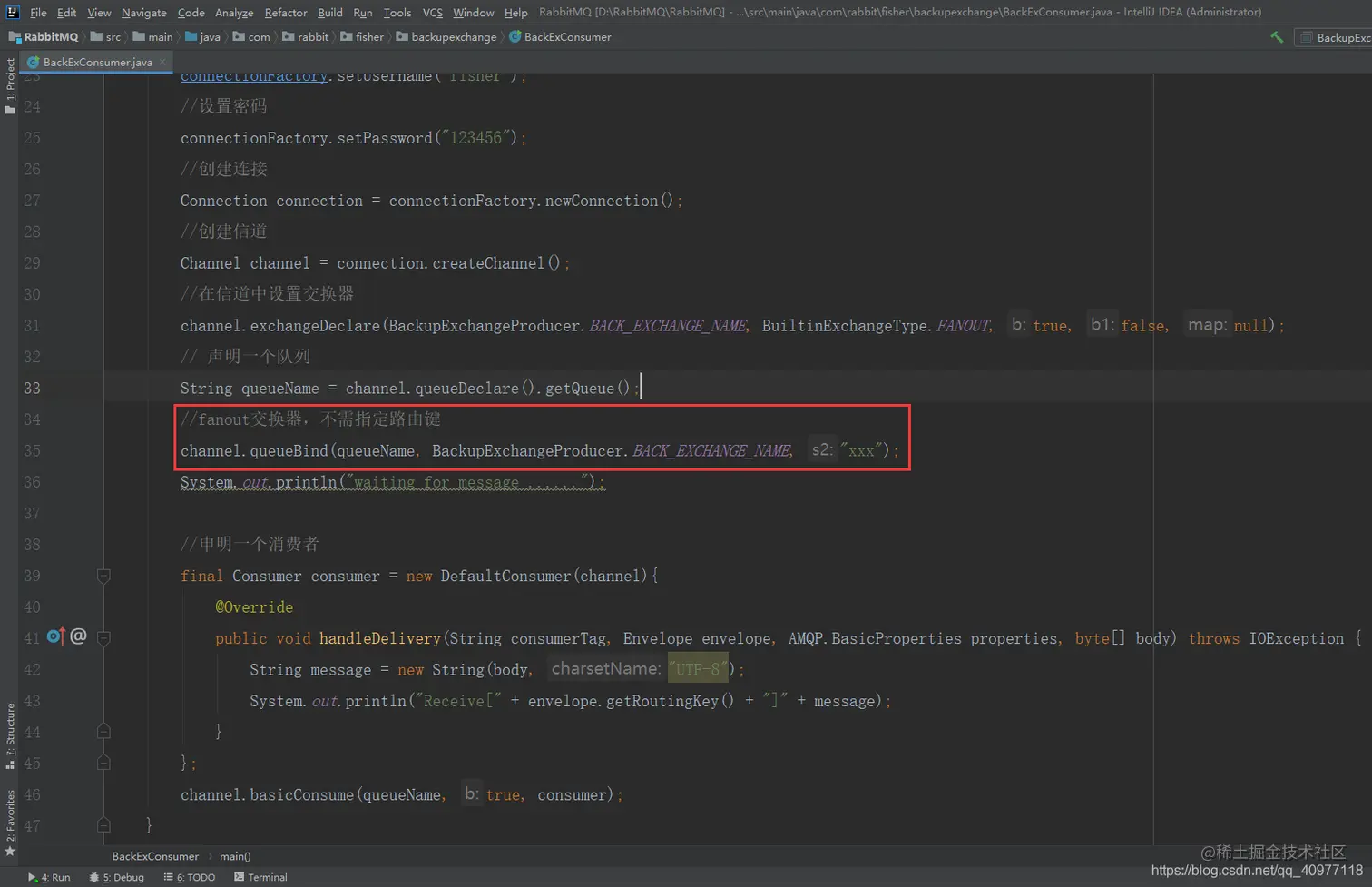This screenshot has height=887, width=1372.
Task: Click the @Override annotation on line 40
Action: pos(254,607)
